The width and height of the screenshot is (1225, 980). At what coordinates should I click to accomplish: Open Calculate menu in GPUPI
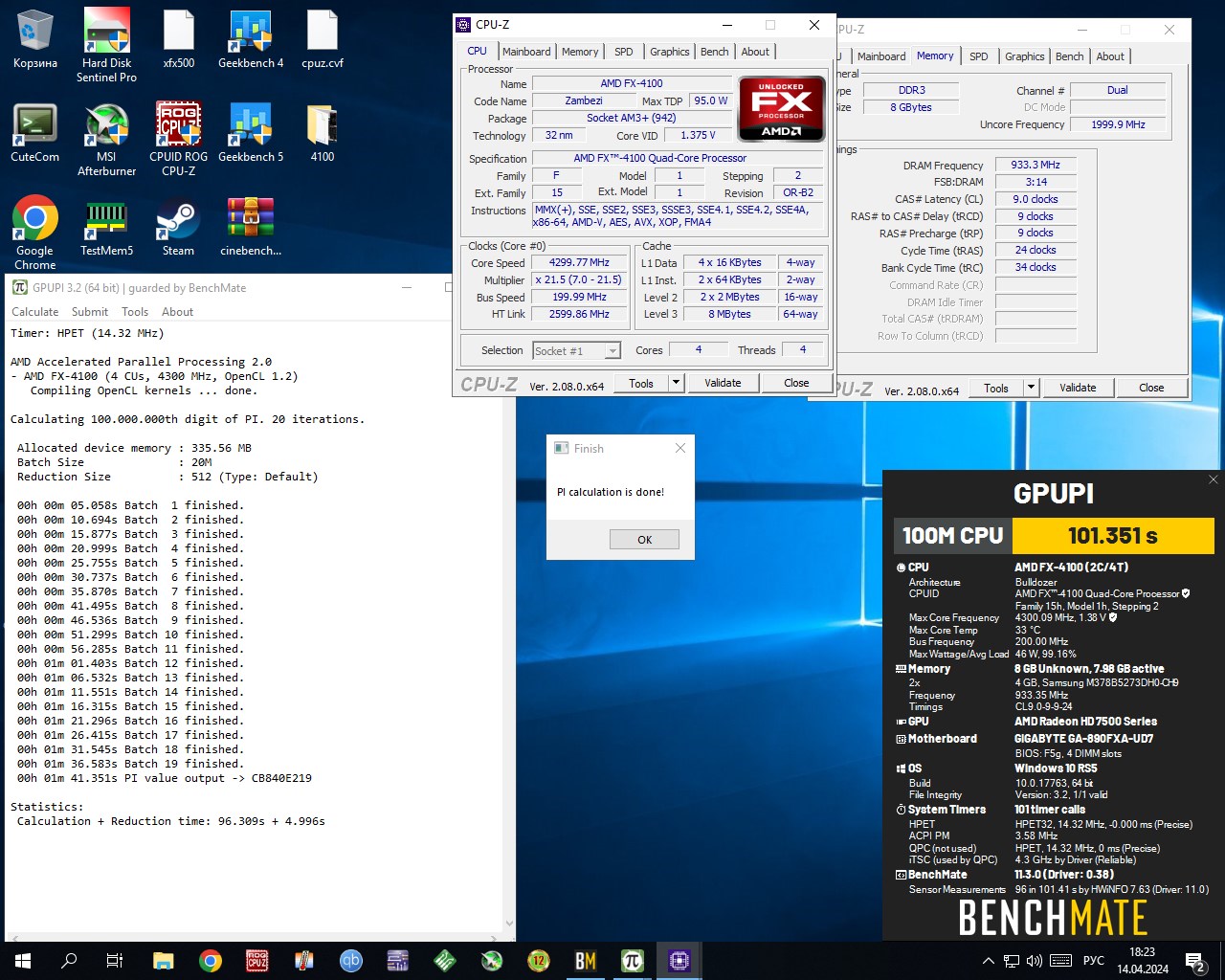[34, 312]
